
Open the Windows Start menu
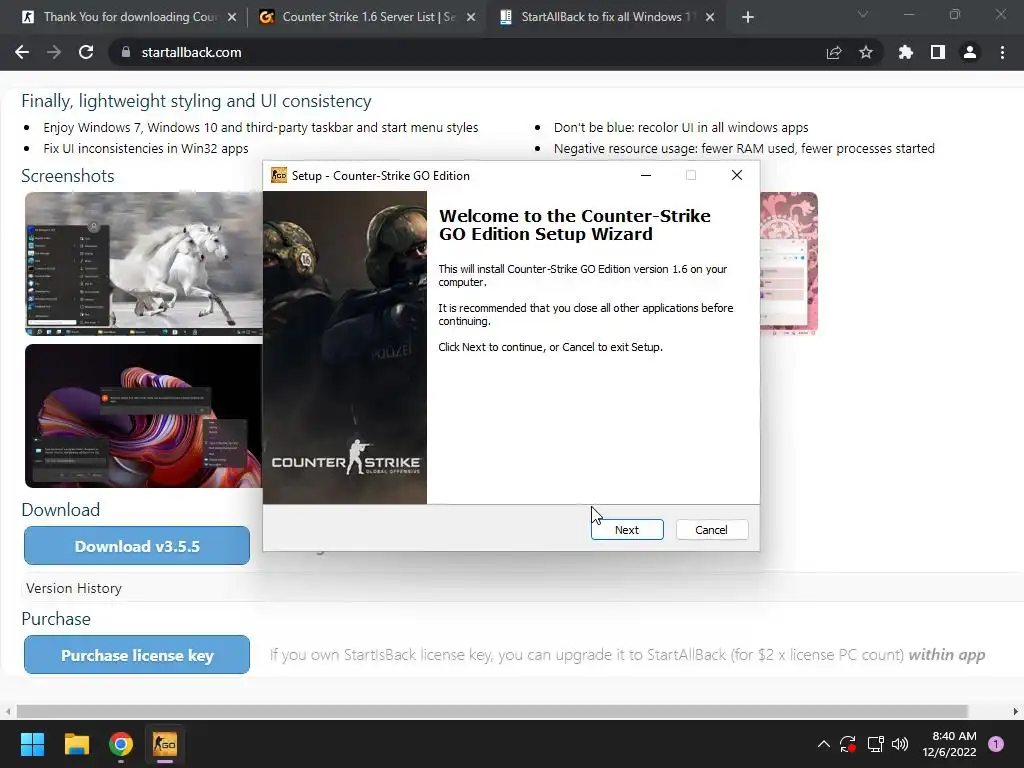click(32, 744)
